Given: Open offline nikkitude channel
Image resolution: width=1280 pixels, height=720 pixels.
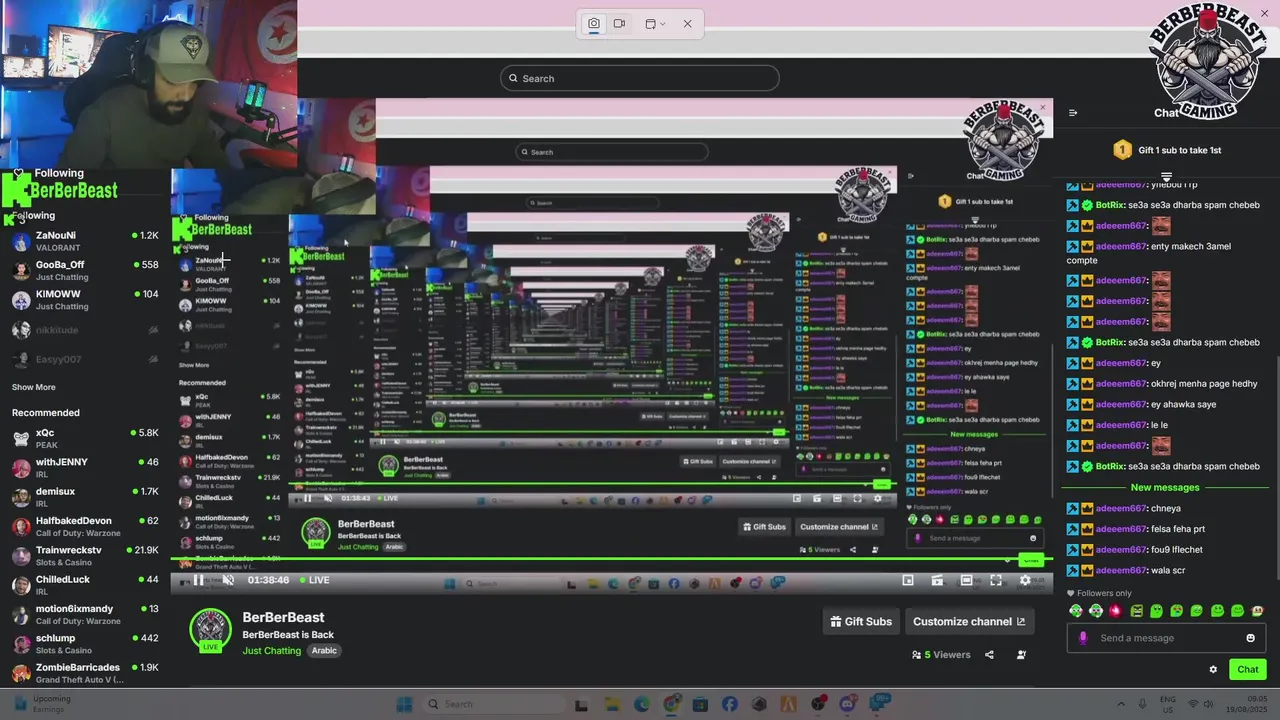Looking at the screenshot, I should [x=84, y=330].
